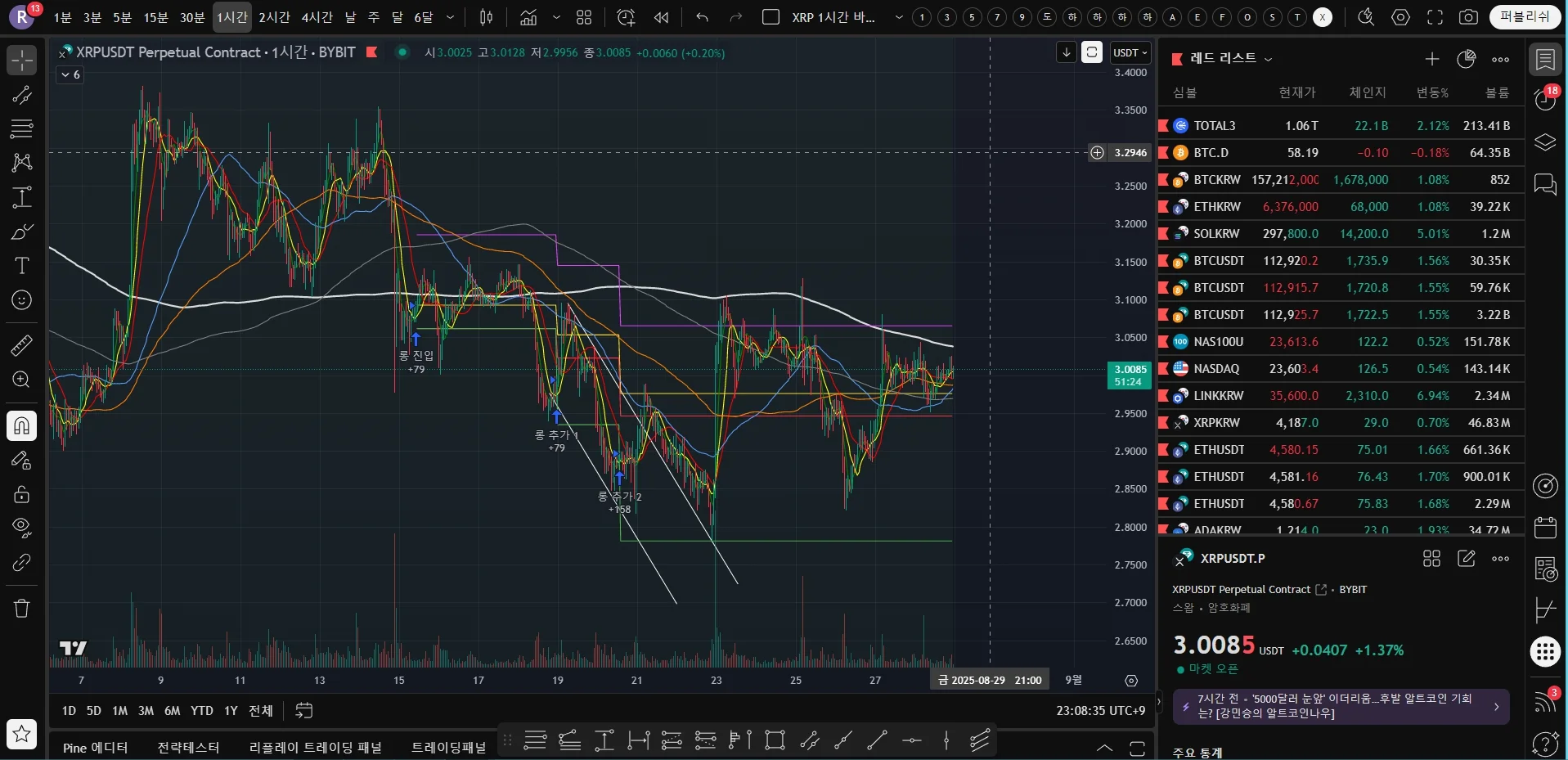Open watchlist more options menu
1568x760 pixels.
point(1501,59)
